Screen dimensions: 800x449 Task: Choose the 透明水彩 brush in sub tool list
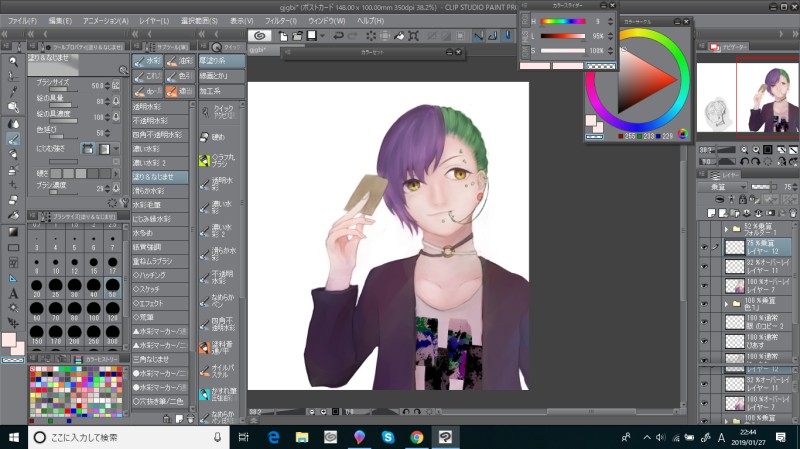(160, 107)
